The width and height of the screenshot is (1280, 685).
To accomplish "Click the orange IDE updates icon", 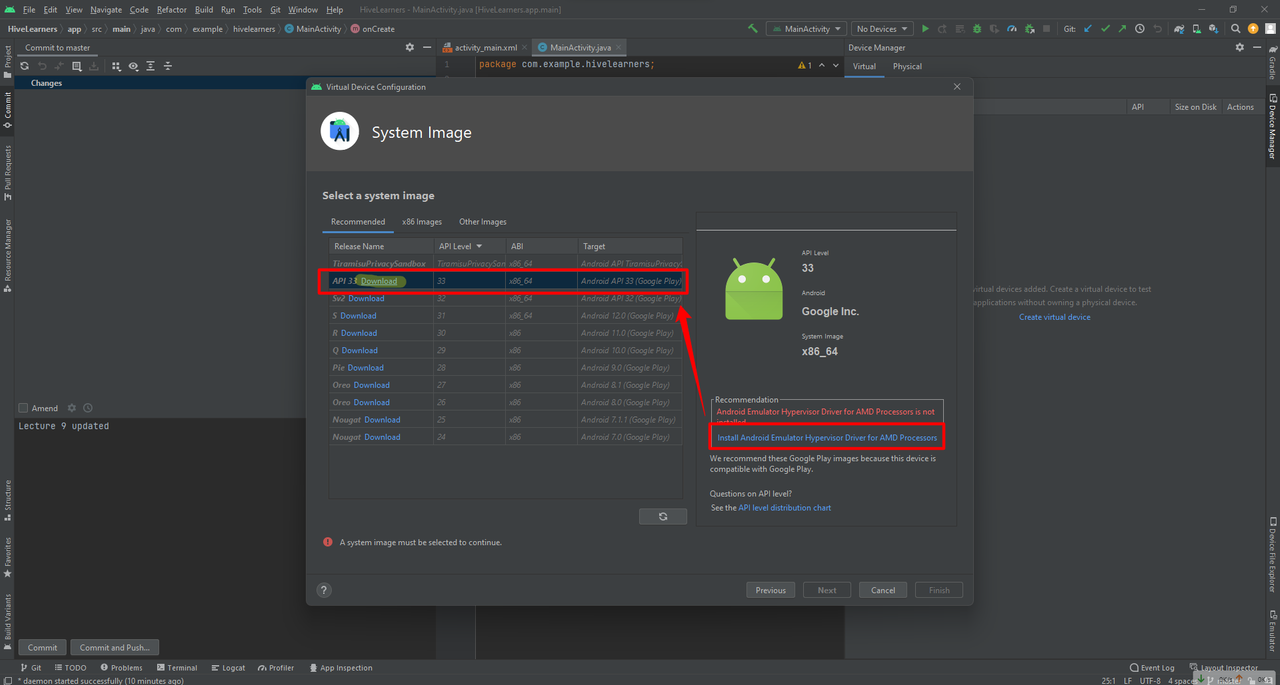I will (x=1253, y=29).
